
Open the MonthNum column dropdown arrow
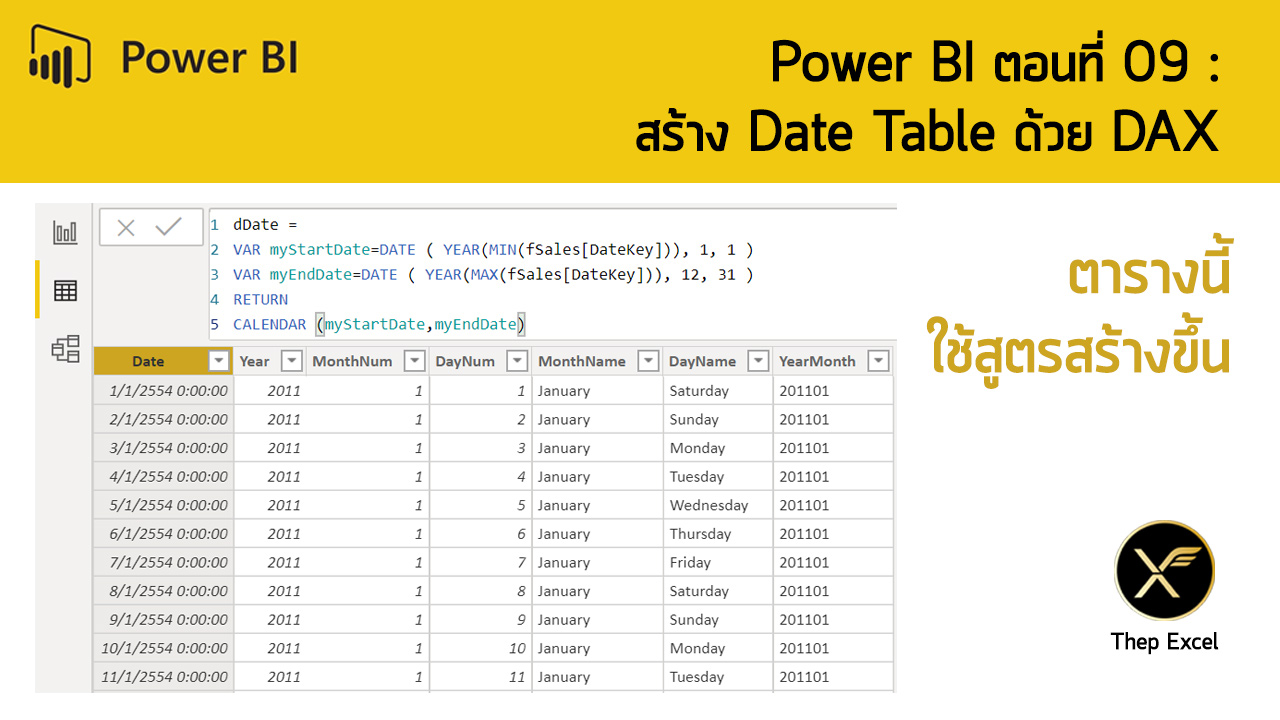tap(414, 361)
